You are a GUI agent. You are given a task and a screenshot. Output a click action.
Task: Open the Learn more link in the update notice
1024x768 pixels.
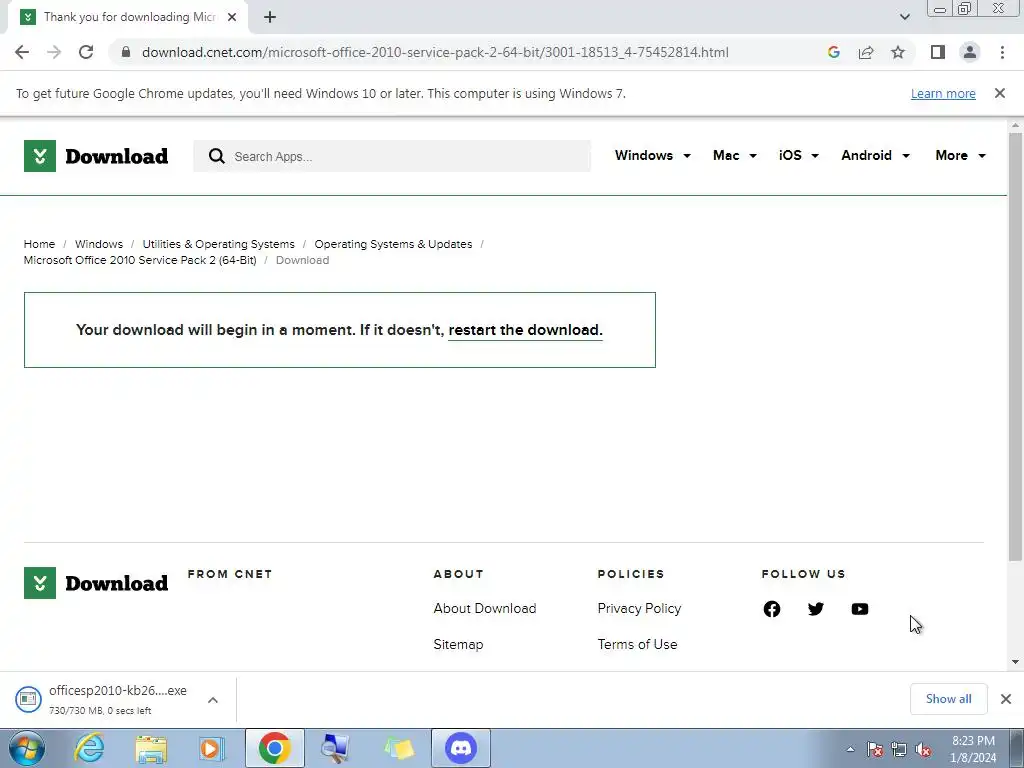click(x=943, y=93)
